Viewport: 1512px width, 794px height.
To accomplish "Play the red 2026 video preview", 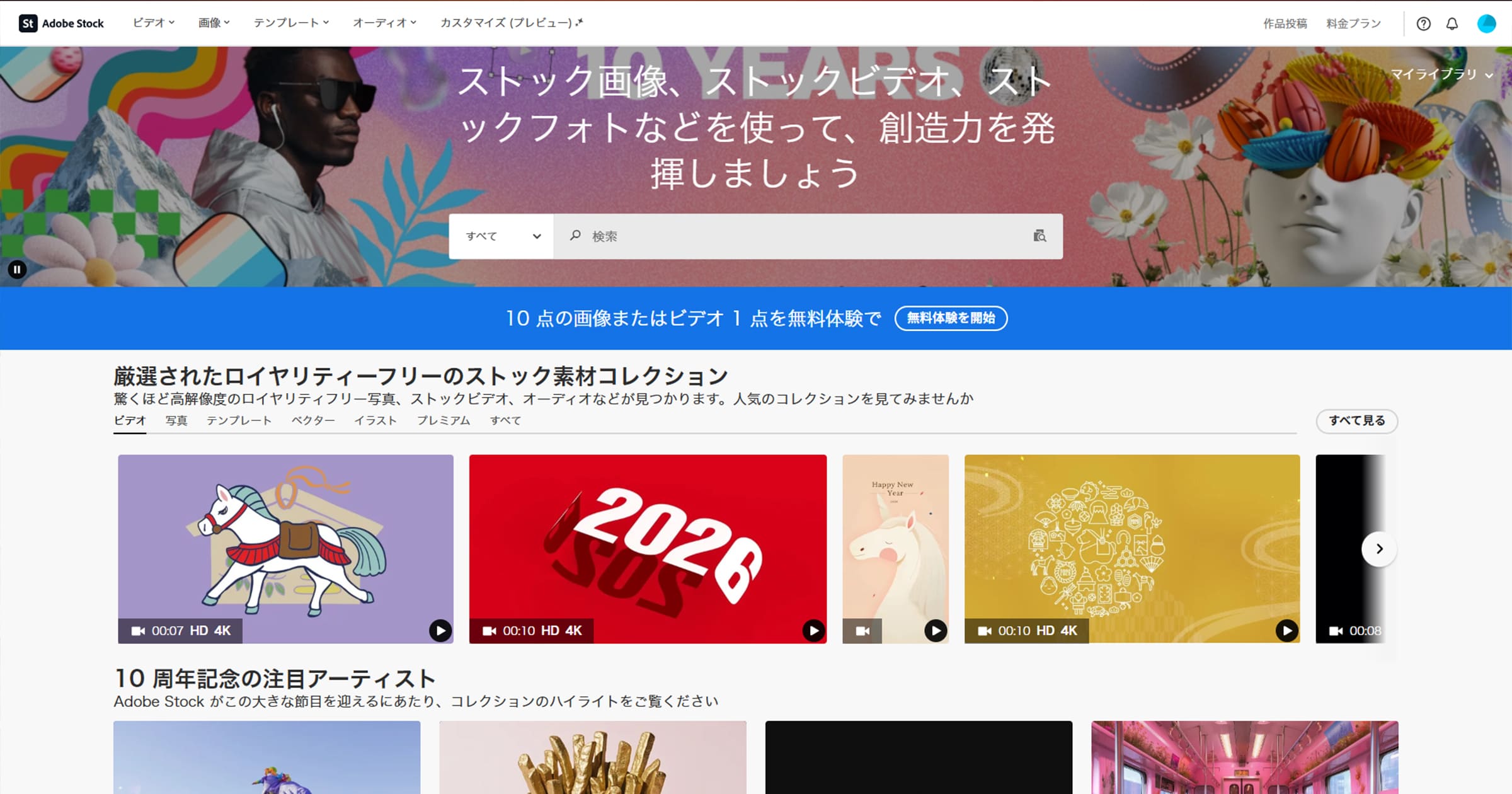I will (813, 630).
